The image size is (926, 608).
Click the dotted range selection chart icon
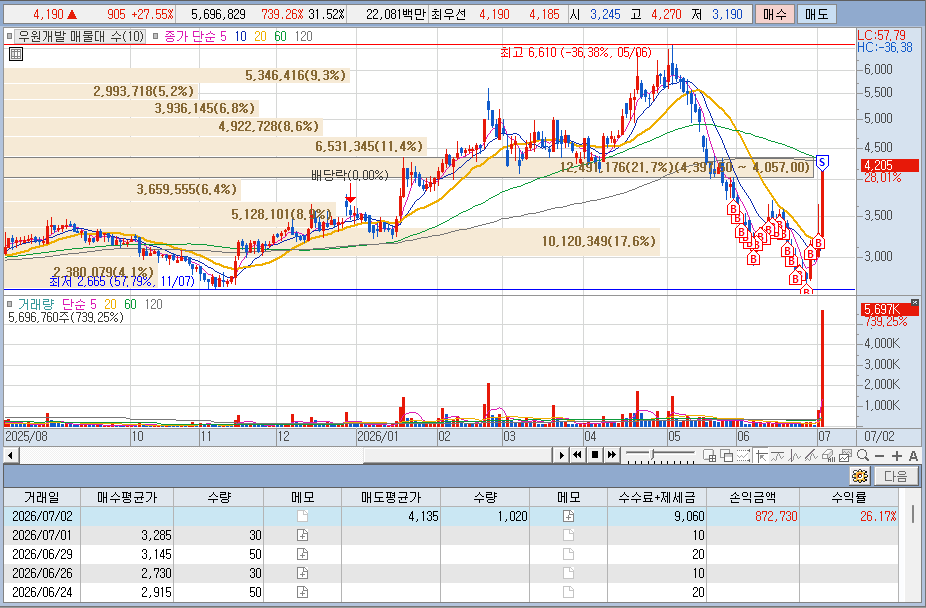pyautogui.click(x=743, y=456)
